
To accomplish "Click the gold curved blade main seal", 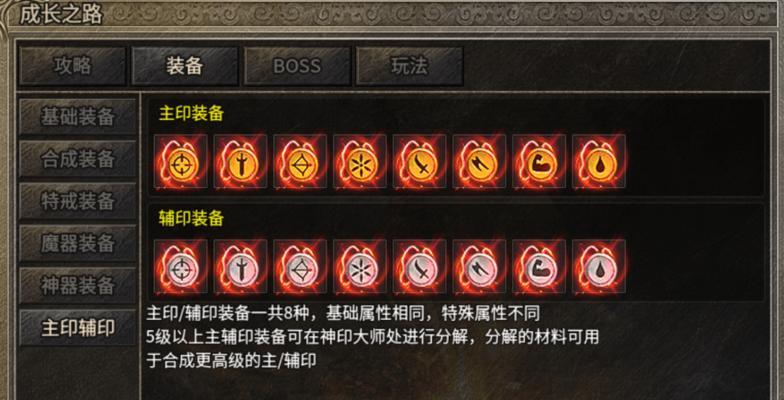I will (420, 161).
